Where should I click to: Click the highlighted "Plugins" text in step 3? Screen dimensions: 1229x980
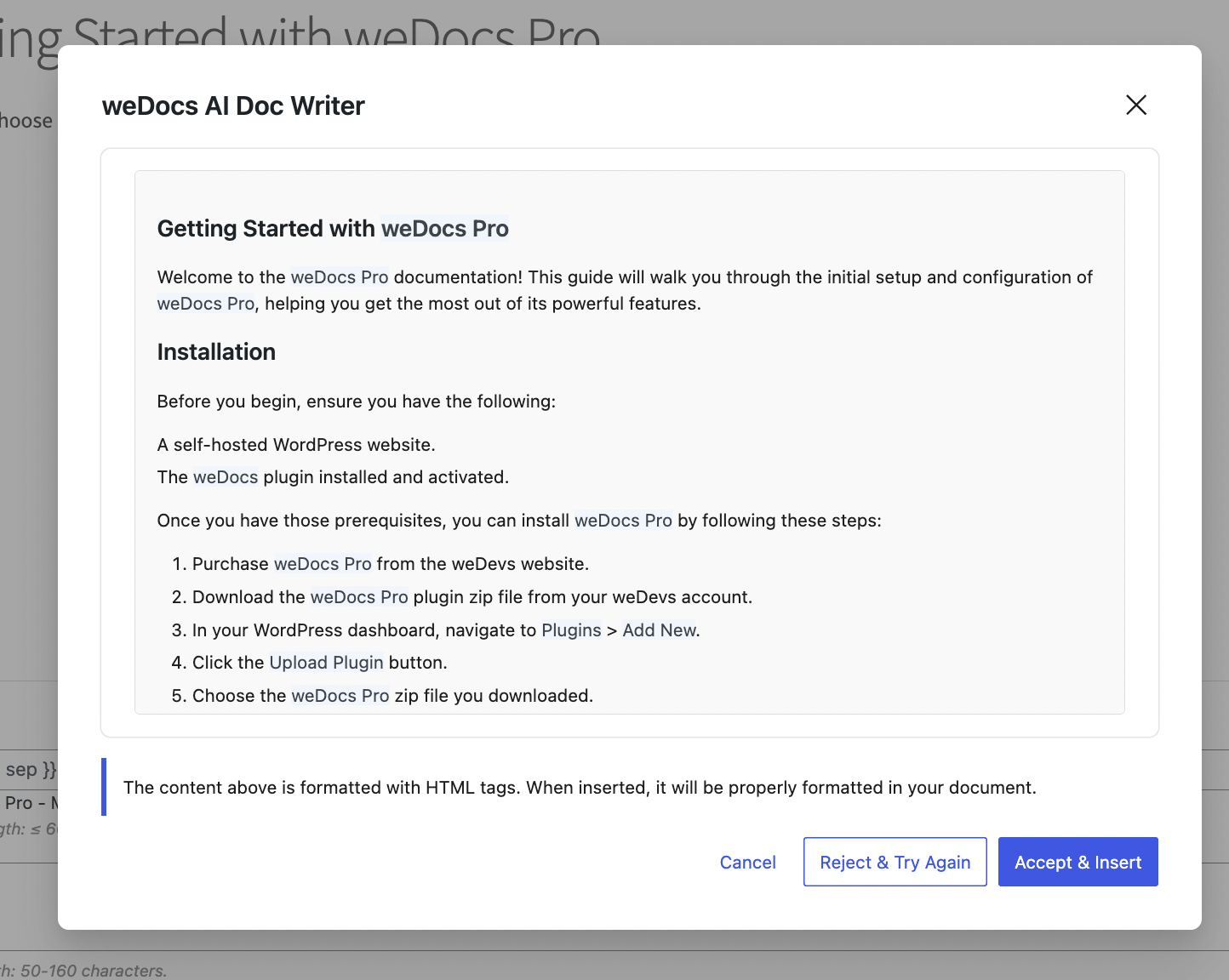pyautogui.click(x=571, y=630)
